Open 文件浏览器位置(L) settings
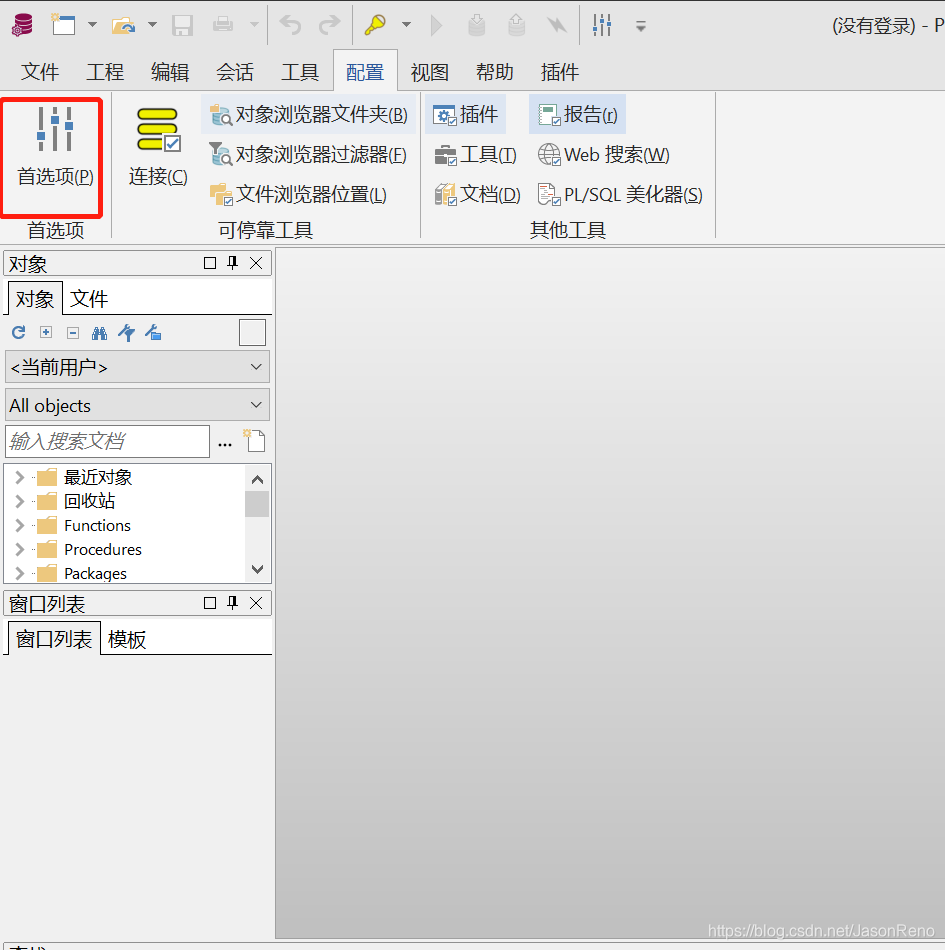This screenshot has width=945, height=950. [298, 194]
